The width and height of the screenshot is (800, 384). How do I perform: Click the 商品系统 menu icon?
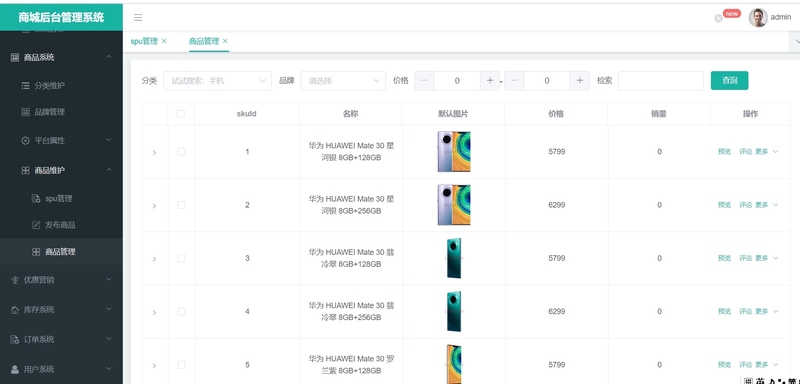tap(15, 58)
